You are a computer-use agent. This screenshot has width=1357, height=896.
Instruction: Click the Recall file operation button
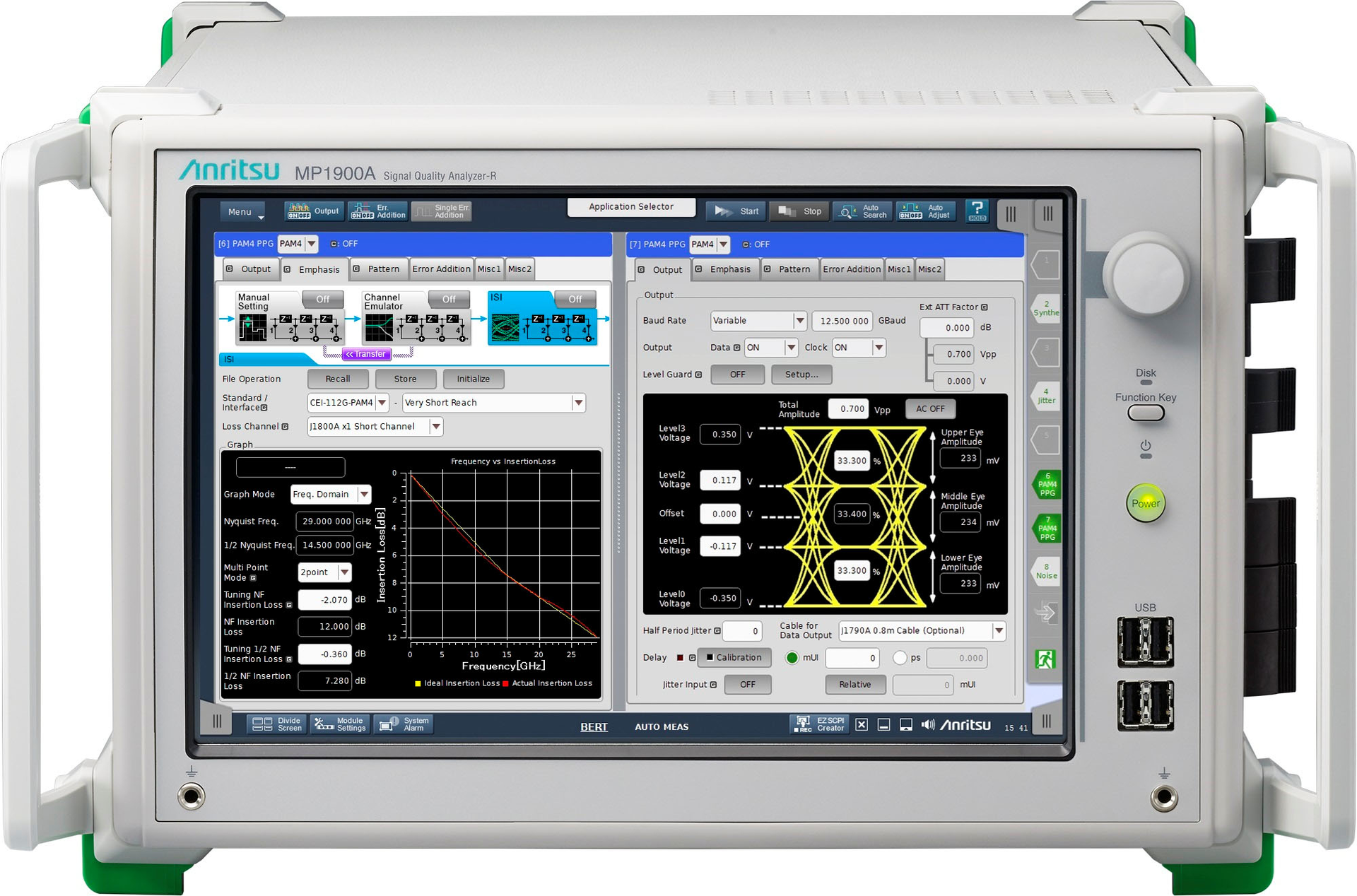338,379
